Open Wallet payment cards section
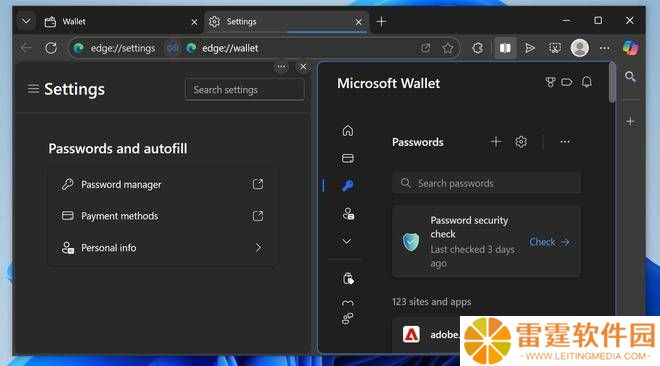The width and height of the screenshot is (660, 366). click(348, 158)
